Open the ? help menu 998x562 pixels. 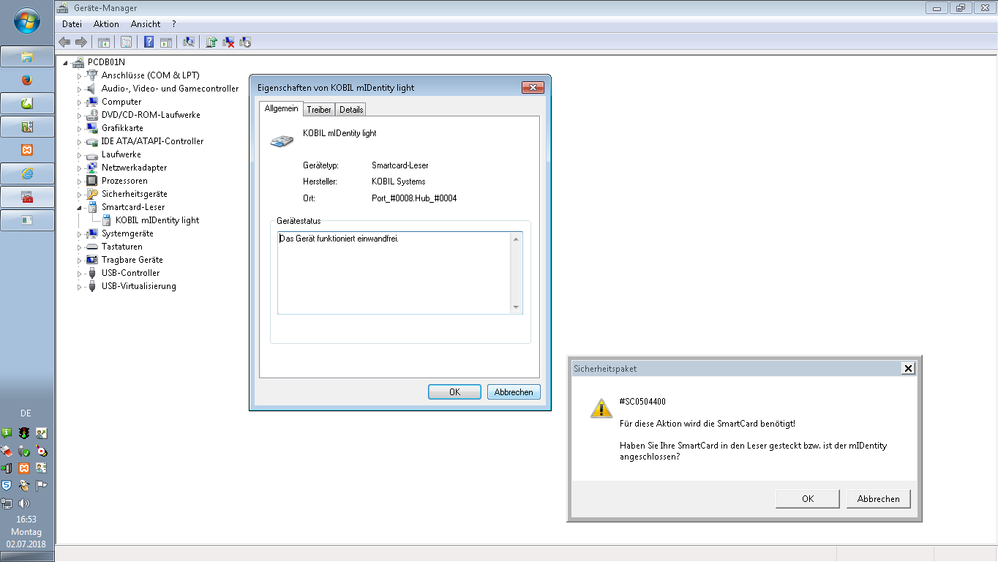(x=174, y=24)
